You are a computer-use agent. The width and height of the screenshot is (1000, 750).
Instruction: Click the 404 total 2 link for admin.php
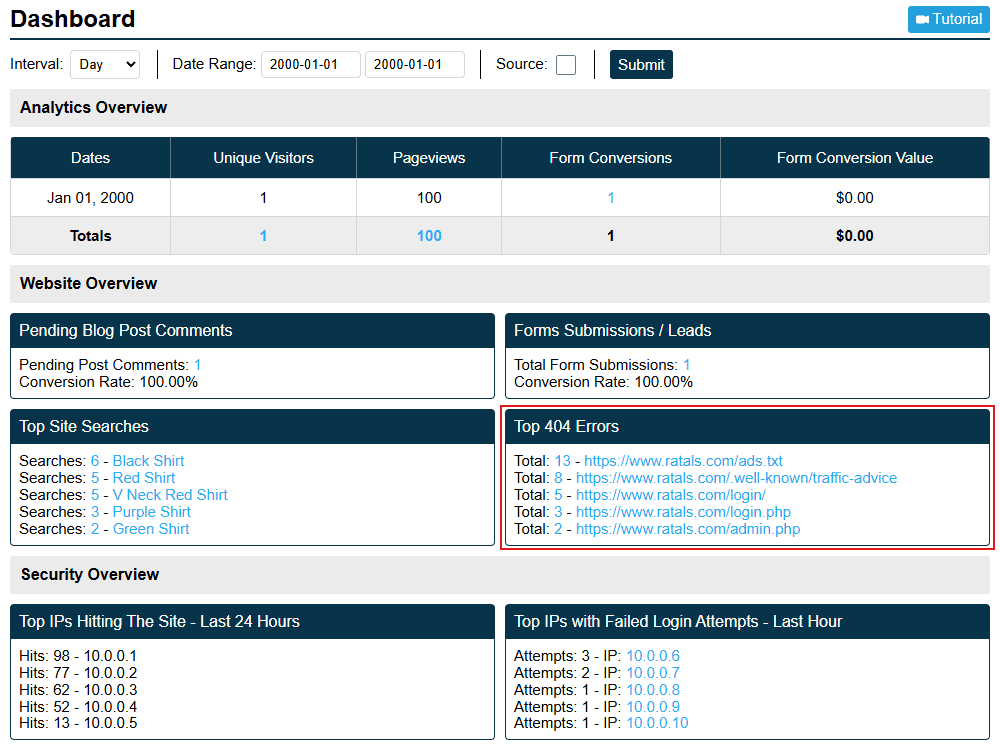coord(558,529)
